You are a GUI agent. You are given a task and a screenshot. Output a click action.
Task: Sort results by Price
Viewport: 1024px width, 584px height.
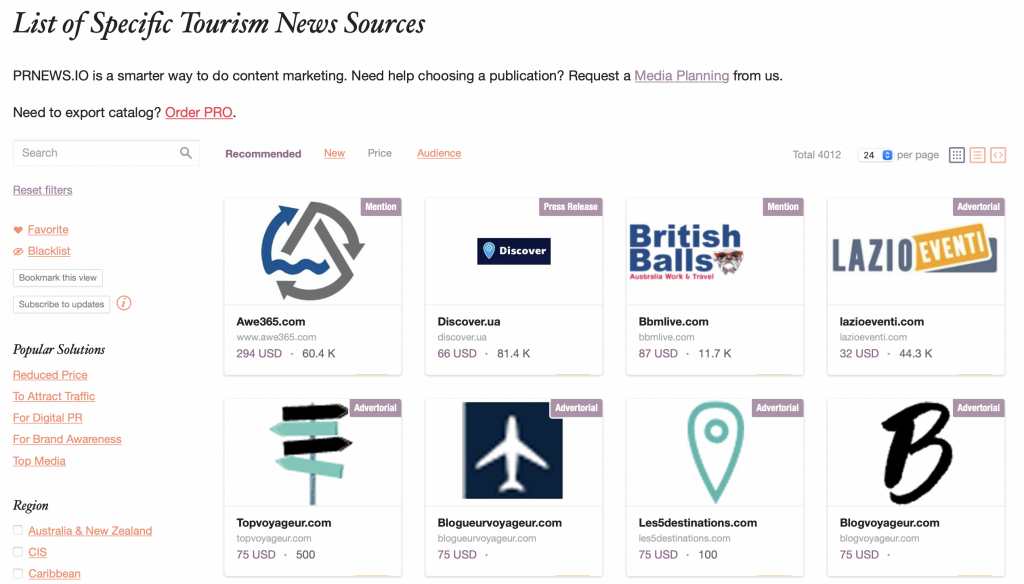[x=379, y=153]
